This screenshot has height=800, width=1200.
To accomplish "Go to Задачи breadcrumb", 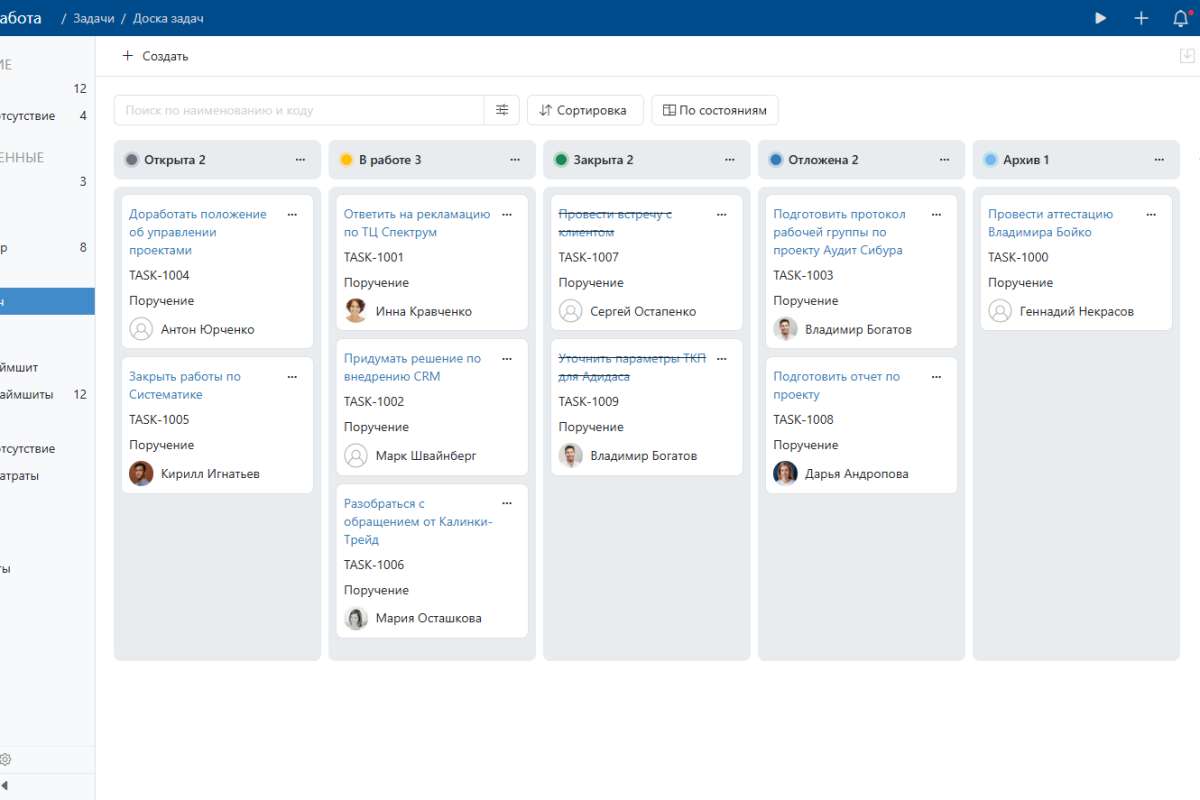I will pyautogui.click(x=93, y=18).
